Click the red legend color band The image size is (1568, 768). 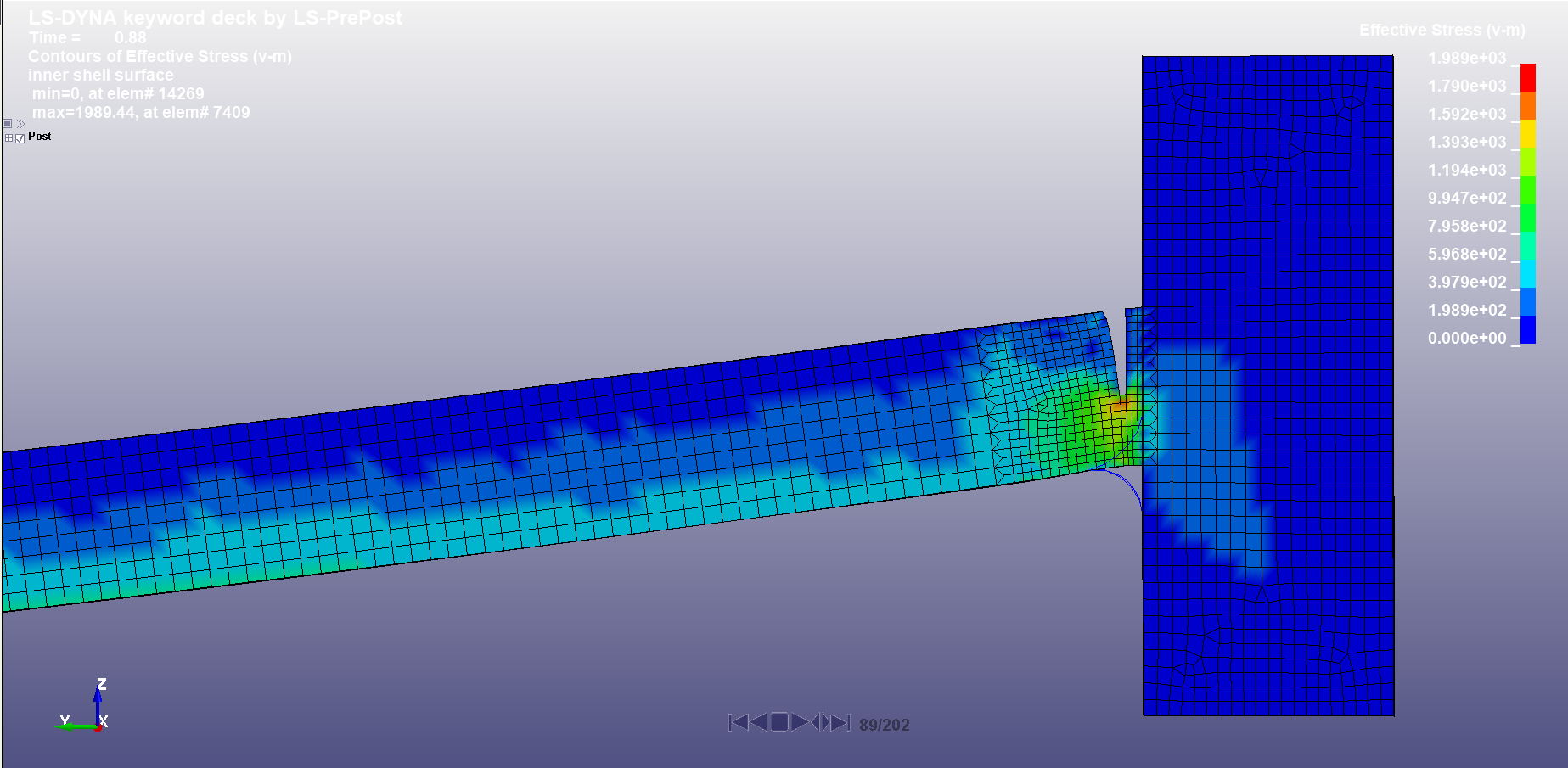1527,77
